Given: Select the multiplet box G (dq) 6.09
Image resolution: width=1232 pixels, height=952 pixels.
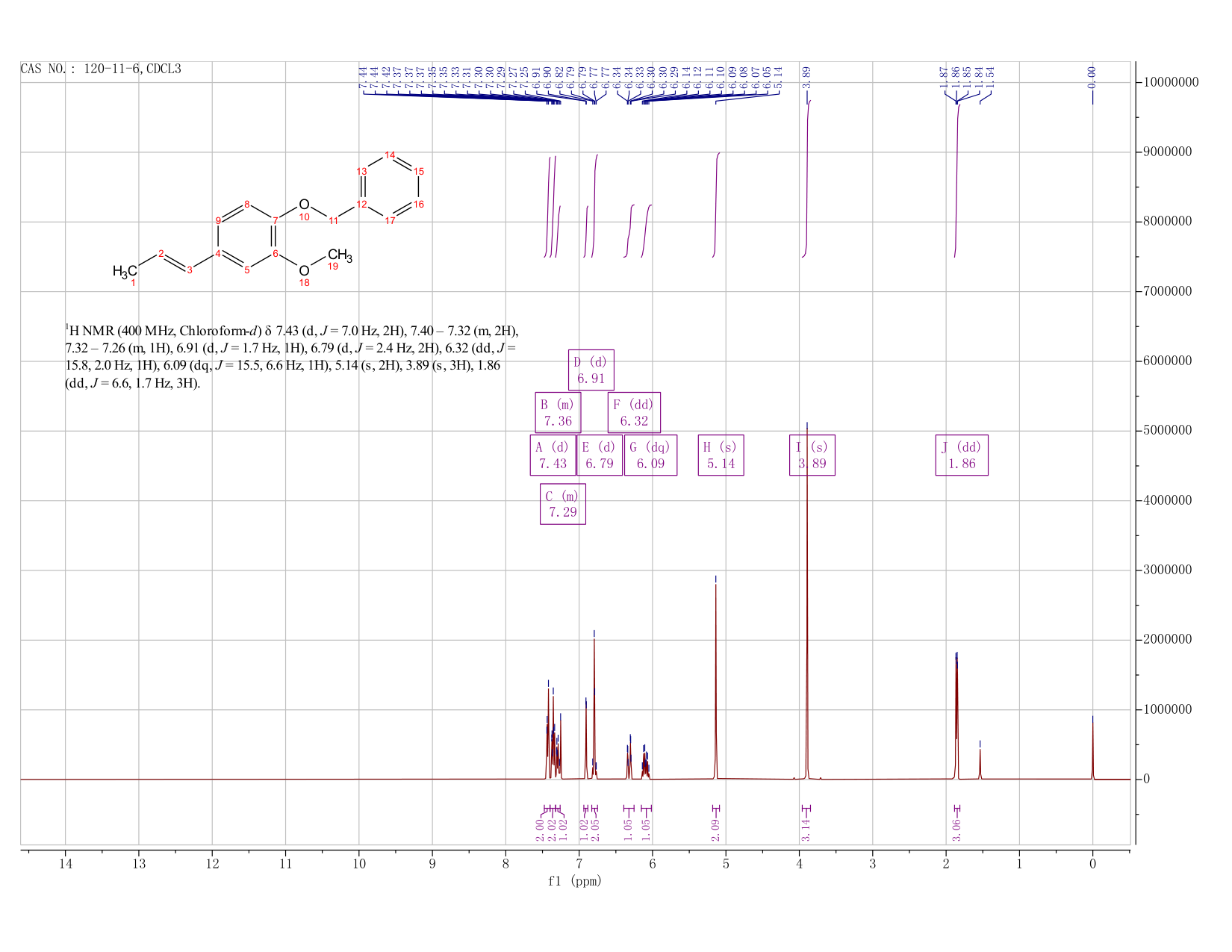Looking at the screenshot, I should 650,455.
